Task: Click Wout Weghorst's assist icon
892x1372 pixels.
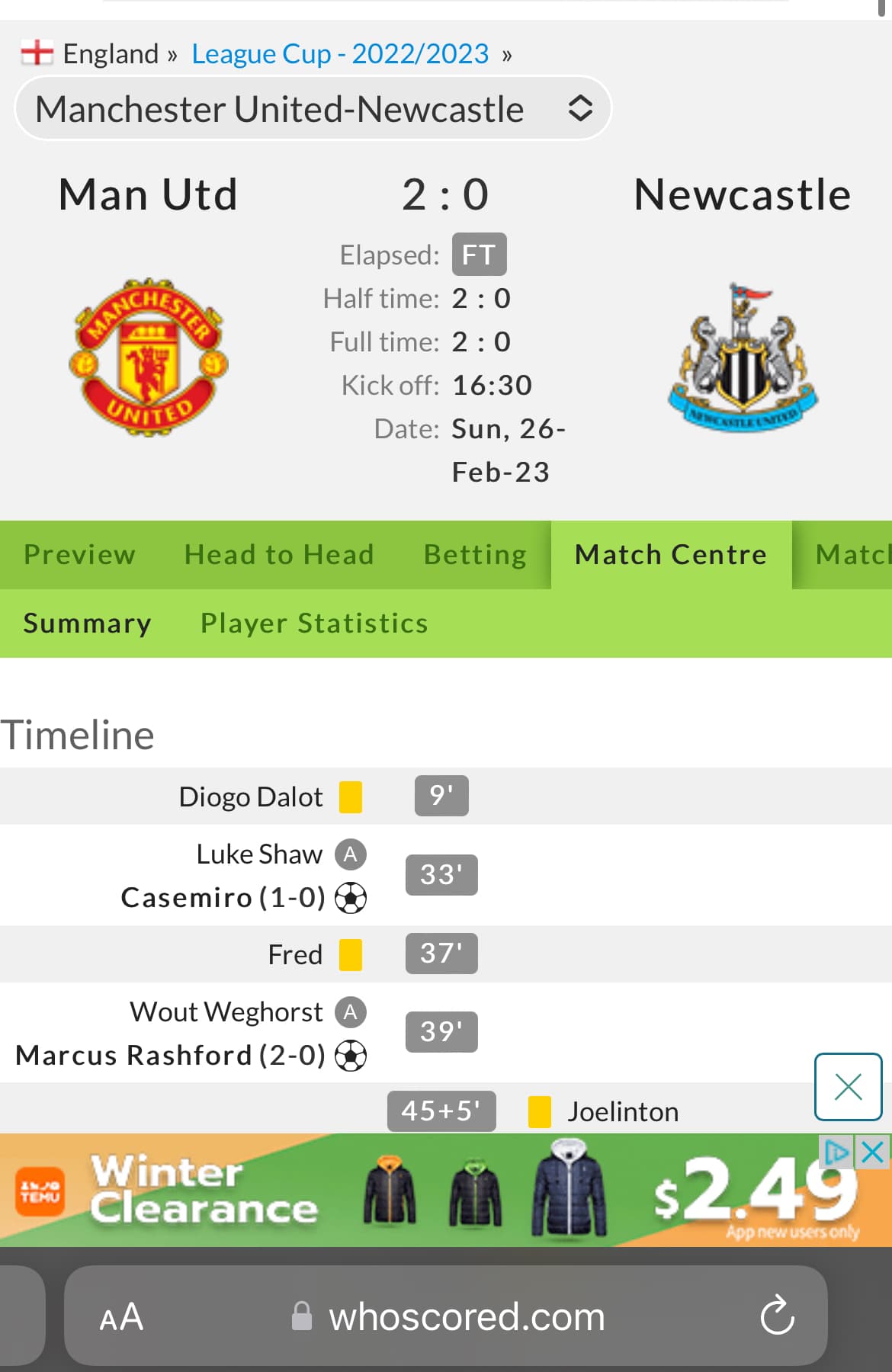Action: point(351,1012)
